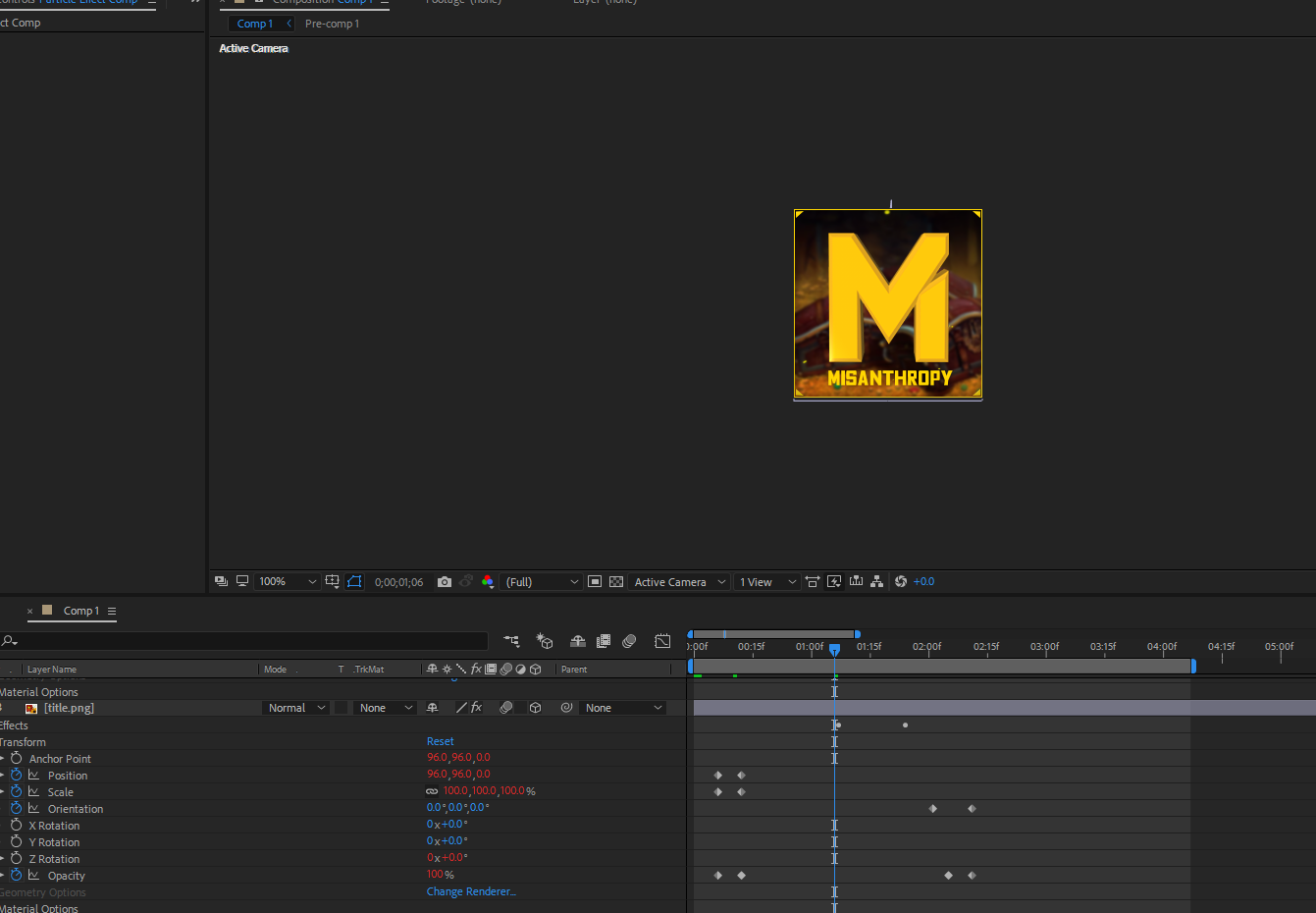
Task: Click the Reset transform link
Action: pos(441,741)
